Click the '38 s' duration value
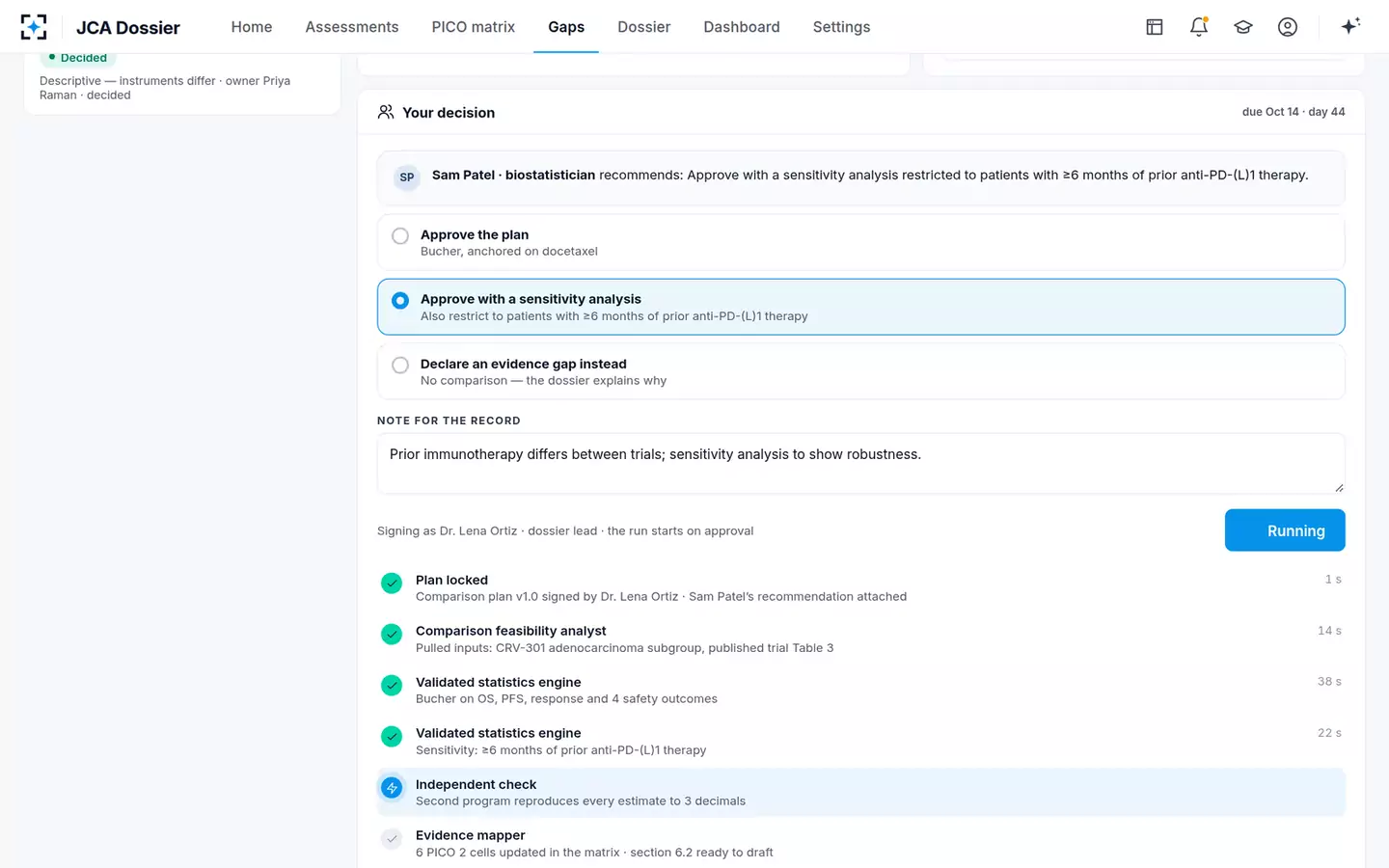This screenshot has width=1389, height=868. [x=1329, y=682]
